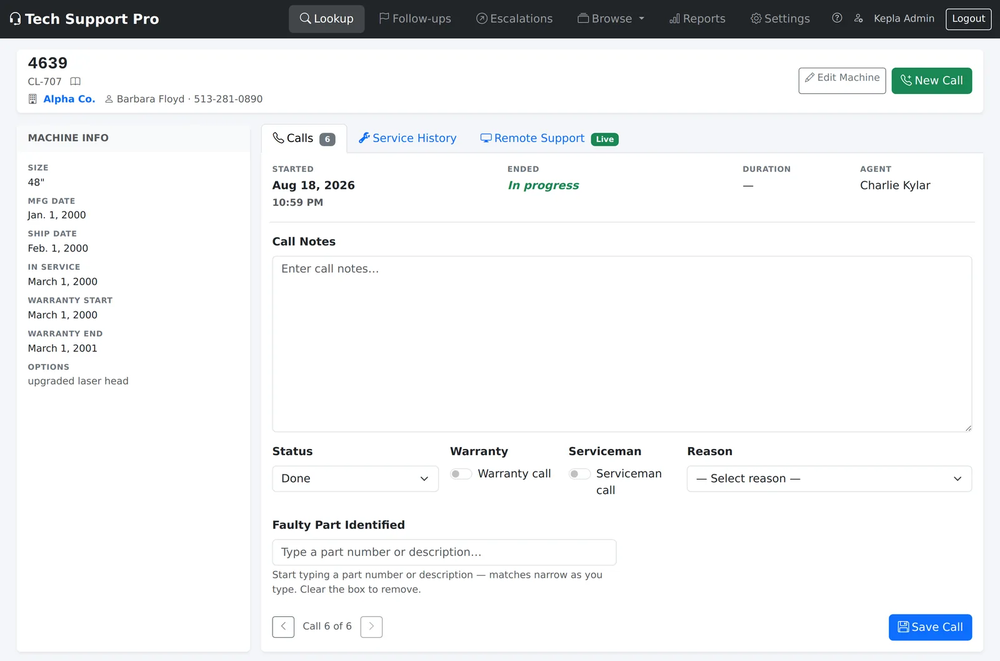Switch to the Service History tab
1000x661 pixels.
tap(408, 138)
